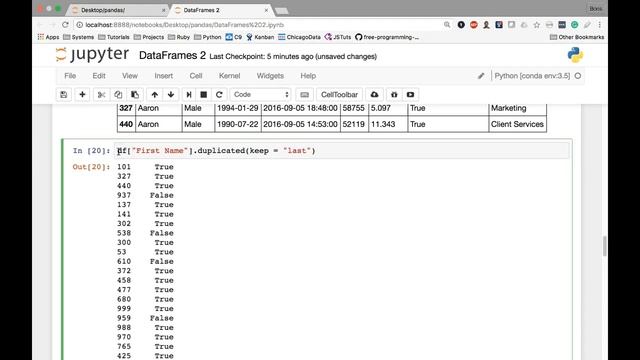Click the CellToolbar button

[x=339, y=95]
